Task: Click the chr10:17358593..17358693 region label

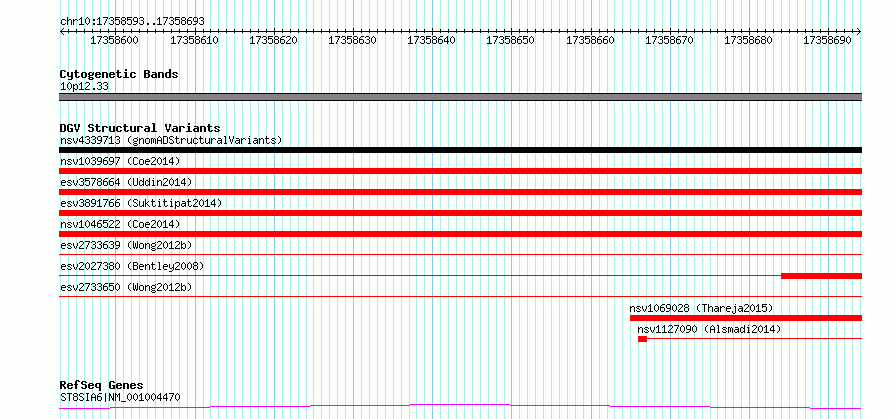Action: (132, 22)
